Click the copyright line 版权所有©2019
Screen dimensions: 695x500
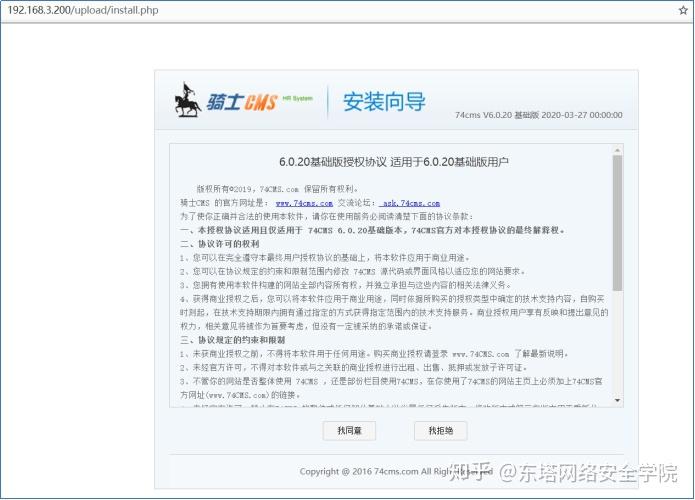point(277,189)
